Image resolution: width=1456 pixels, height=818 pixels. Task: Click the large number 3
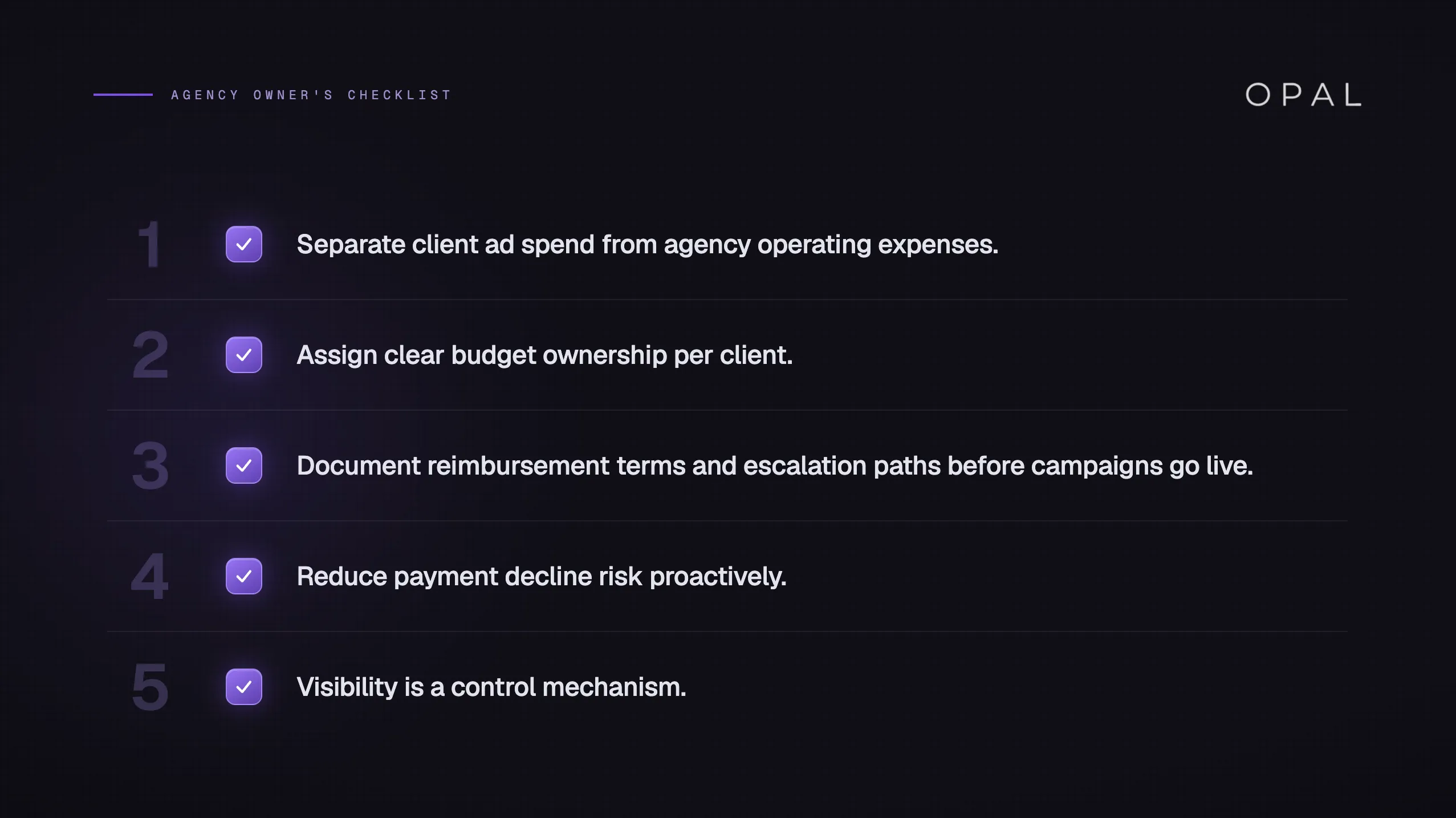pos(151,465)
